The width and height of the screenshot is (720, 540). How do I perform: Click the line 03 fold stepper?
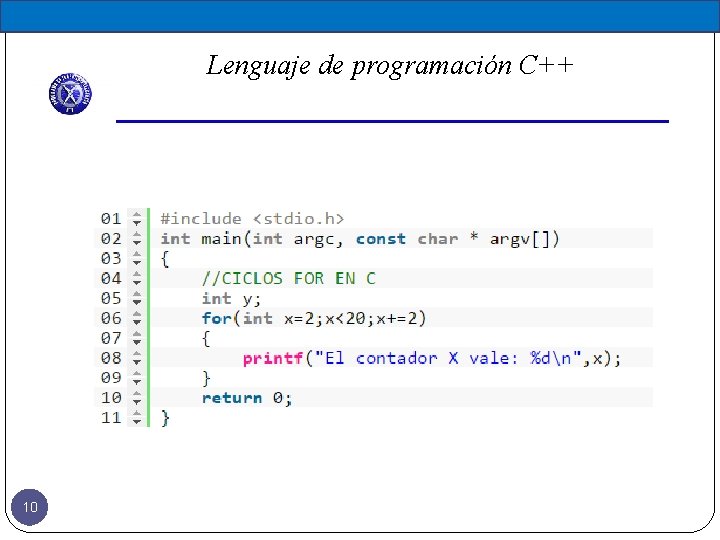point(137,258)
